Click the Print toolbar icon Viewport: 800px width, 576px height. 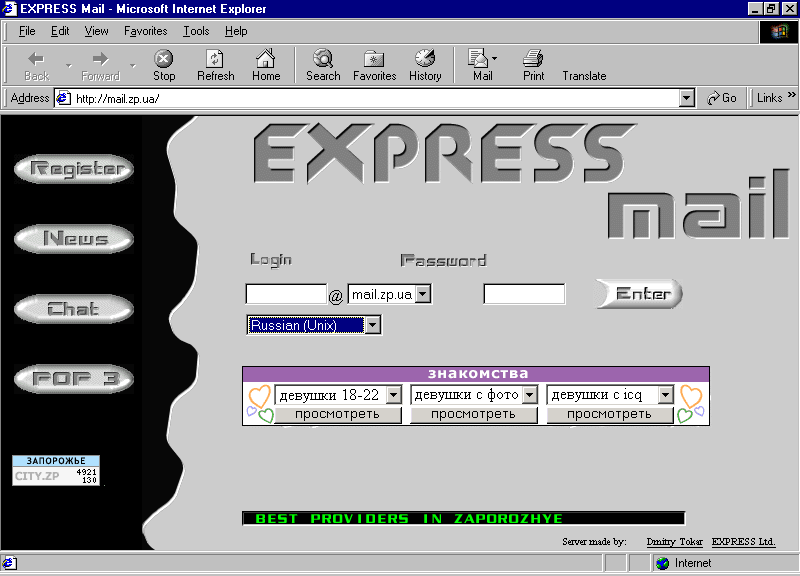click(533, 66)
